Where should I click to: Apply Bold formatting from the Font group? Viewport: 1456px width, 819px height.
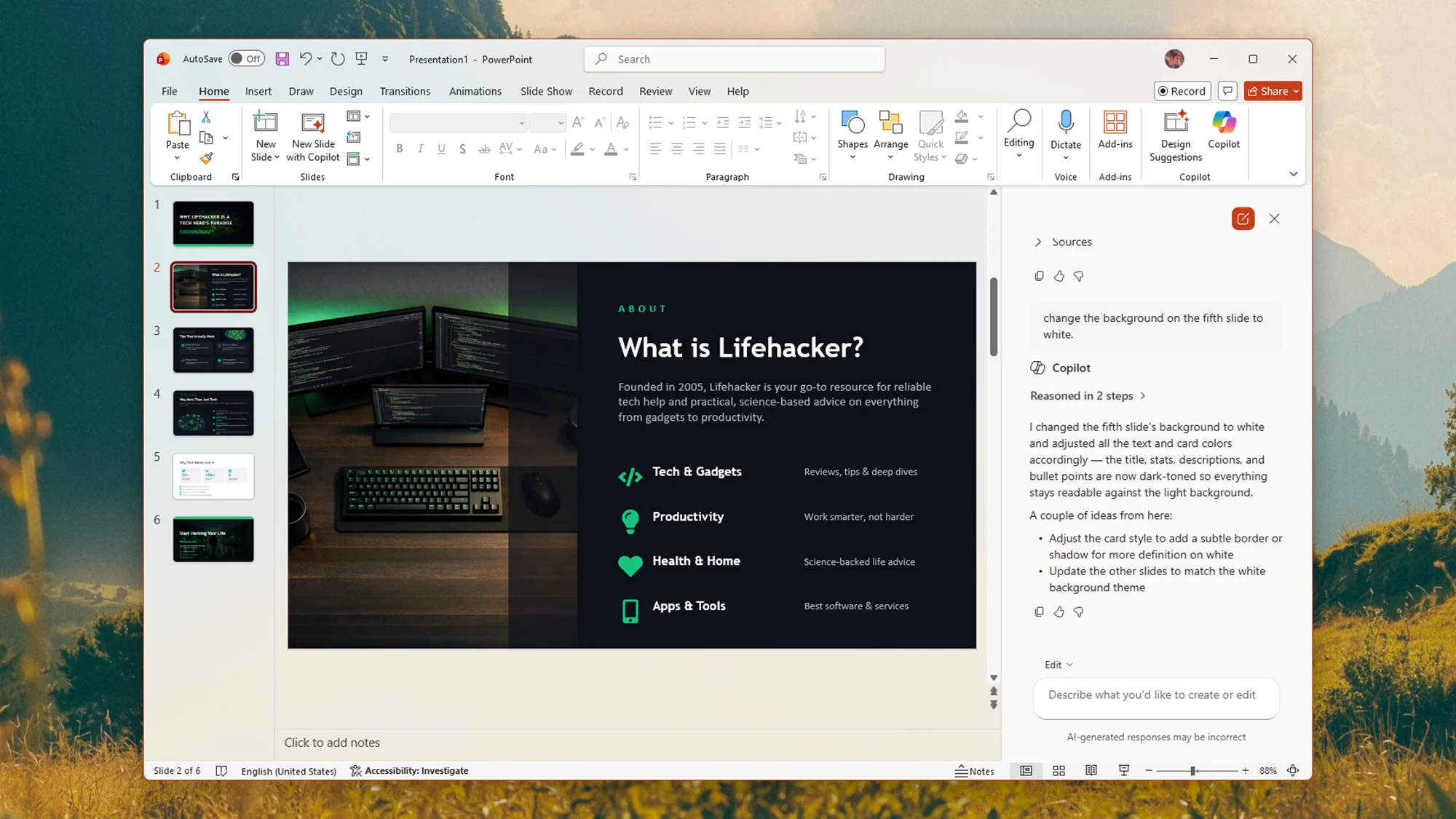click(399, 149)
